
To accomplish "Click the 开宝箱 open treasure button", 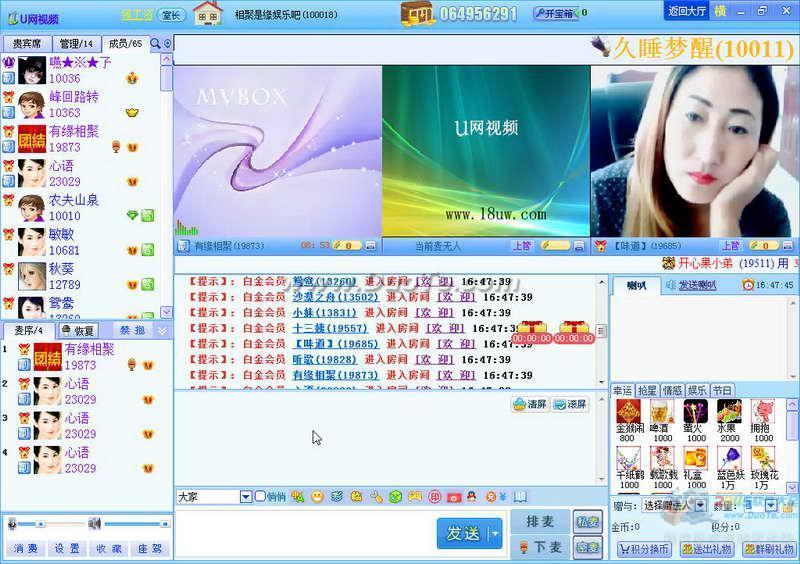I will click(556, 13).
